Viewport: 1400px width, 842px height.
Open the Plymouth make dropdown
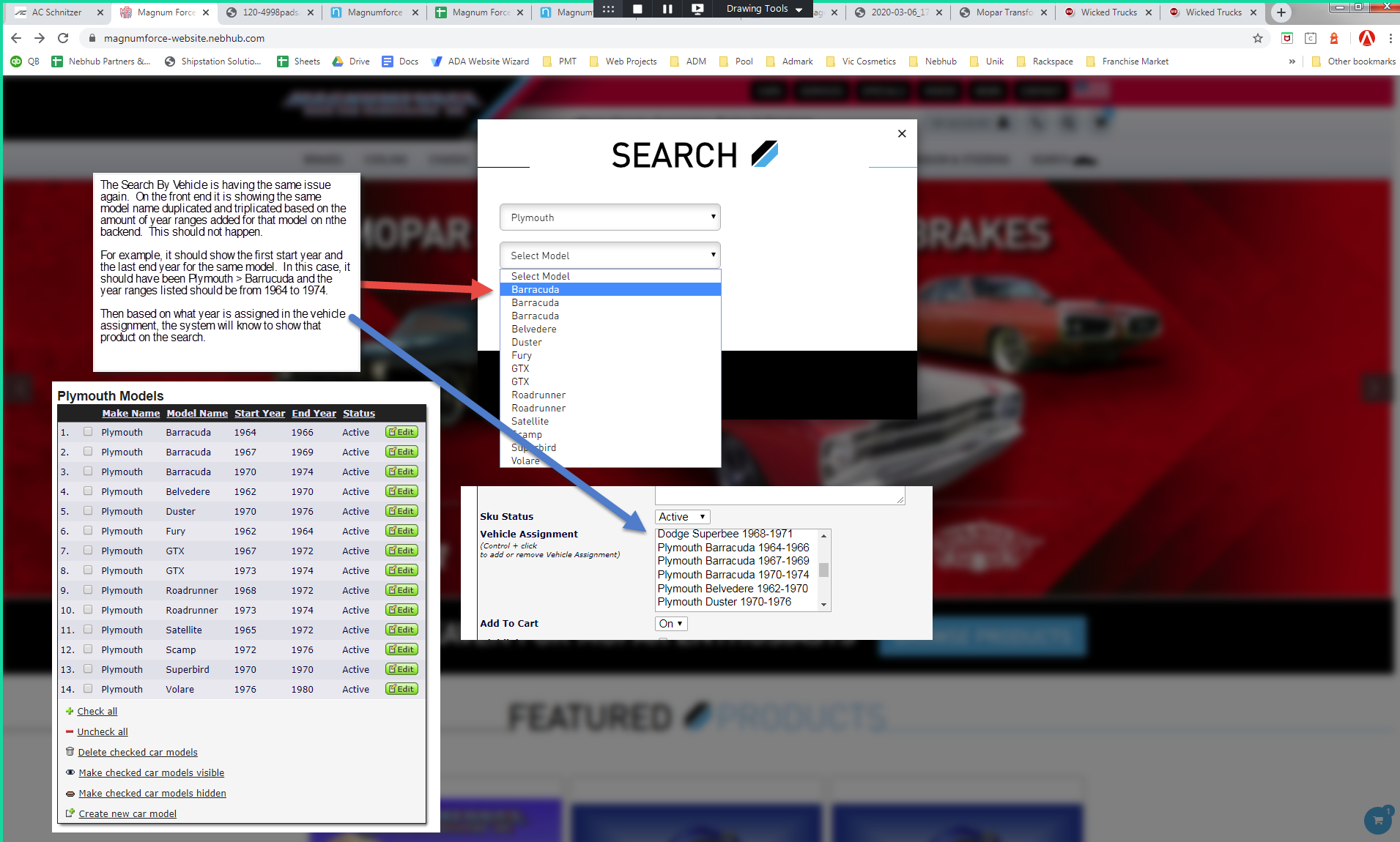click(610, 217)
